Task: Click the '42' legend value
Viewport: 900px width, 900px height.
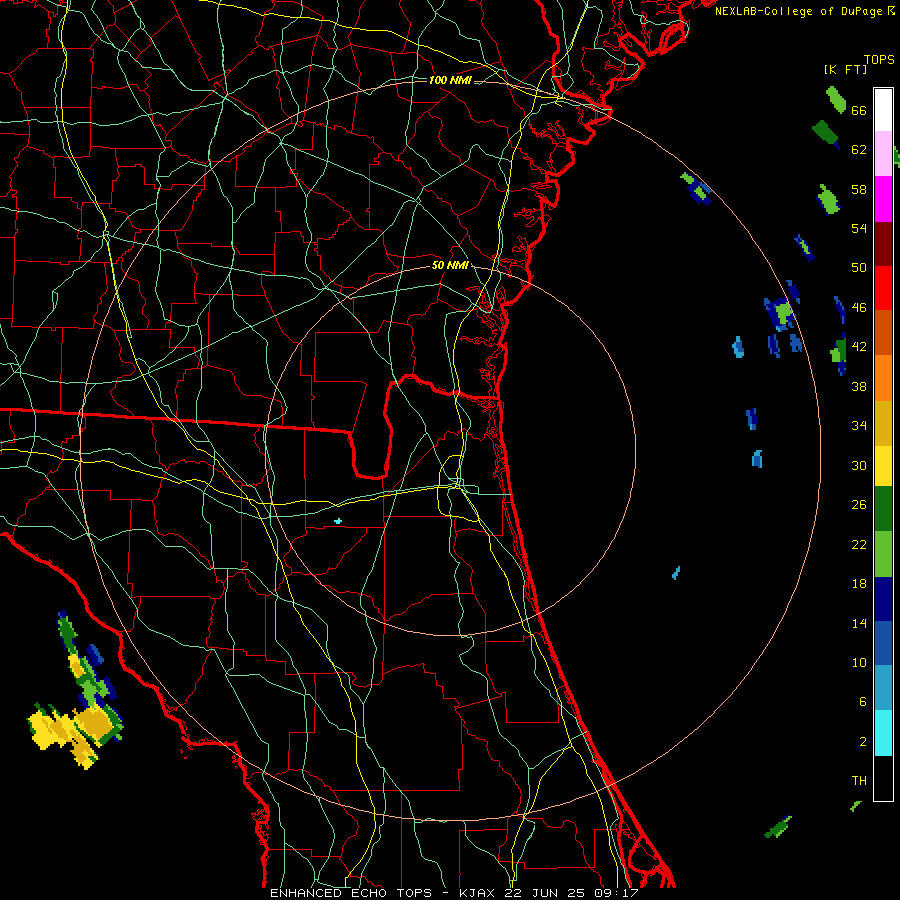Action: coord(859,347)
